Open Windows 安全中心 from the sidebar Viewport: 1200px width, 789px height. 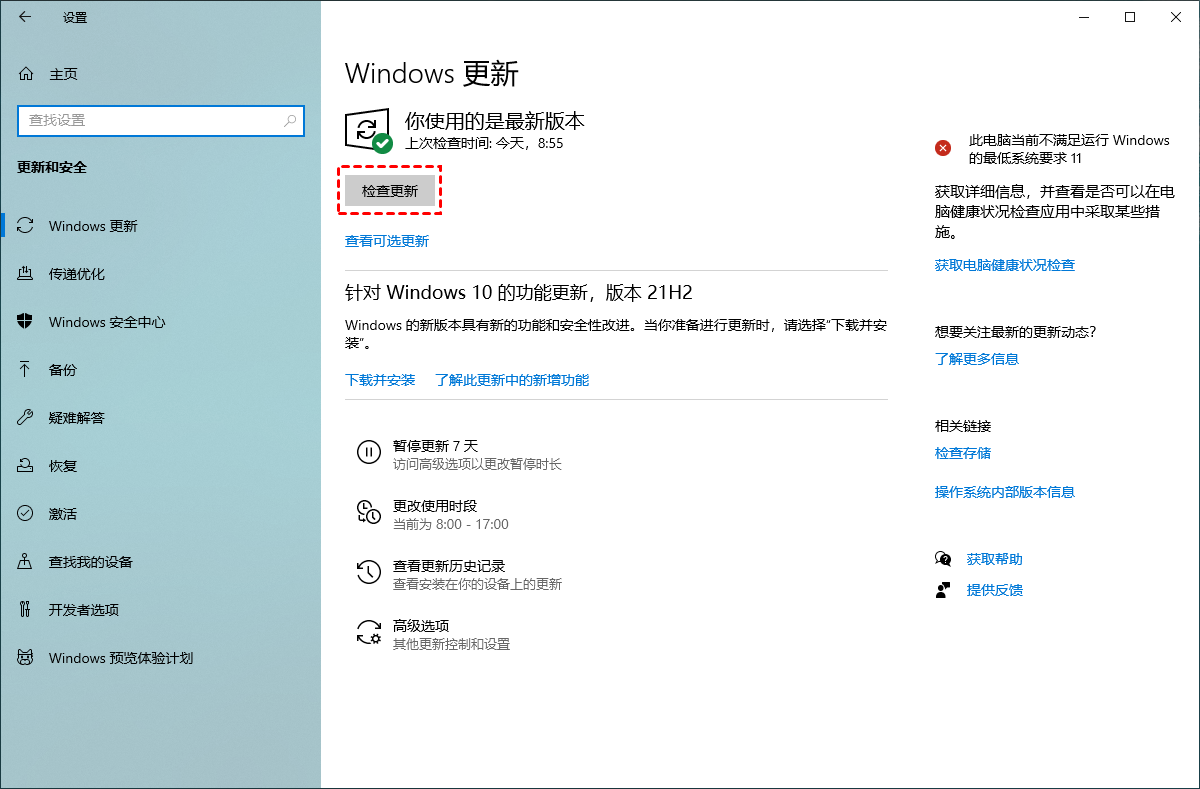point(107,322)
